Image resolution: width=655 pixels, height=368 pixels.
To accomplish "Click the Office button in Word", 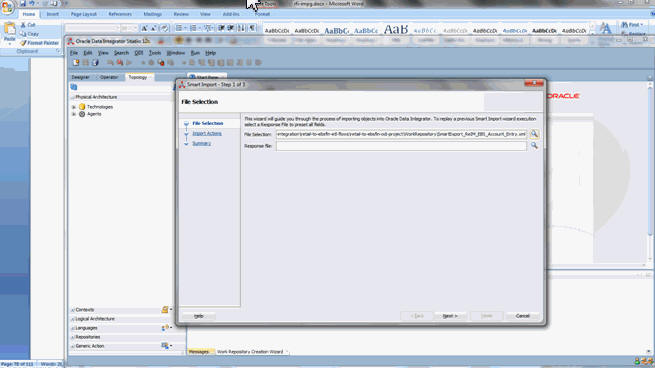I will [x=8, y=8].
